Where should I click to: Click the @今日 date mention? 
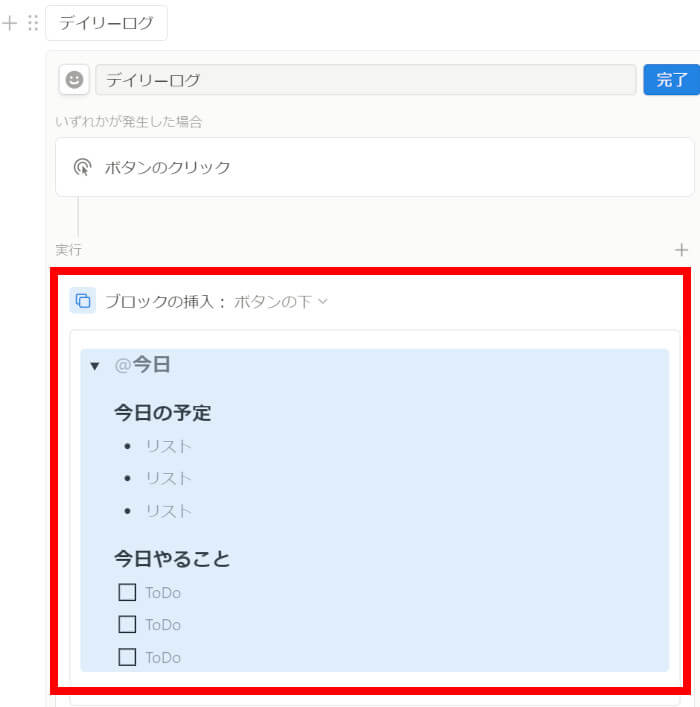[143, 365]
